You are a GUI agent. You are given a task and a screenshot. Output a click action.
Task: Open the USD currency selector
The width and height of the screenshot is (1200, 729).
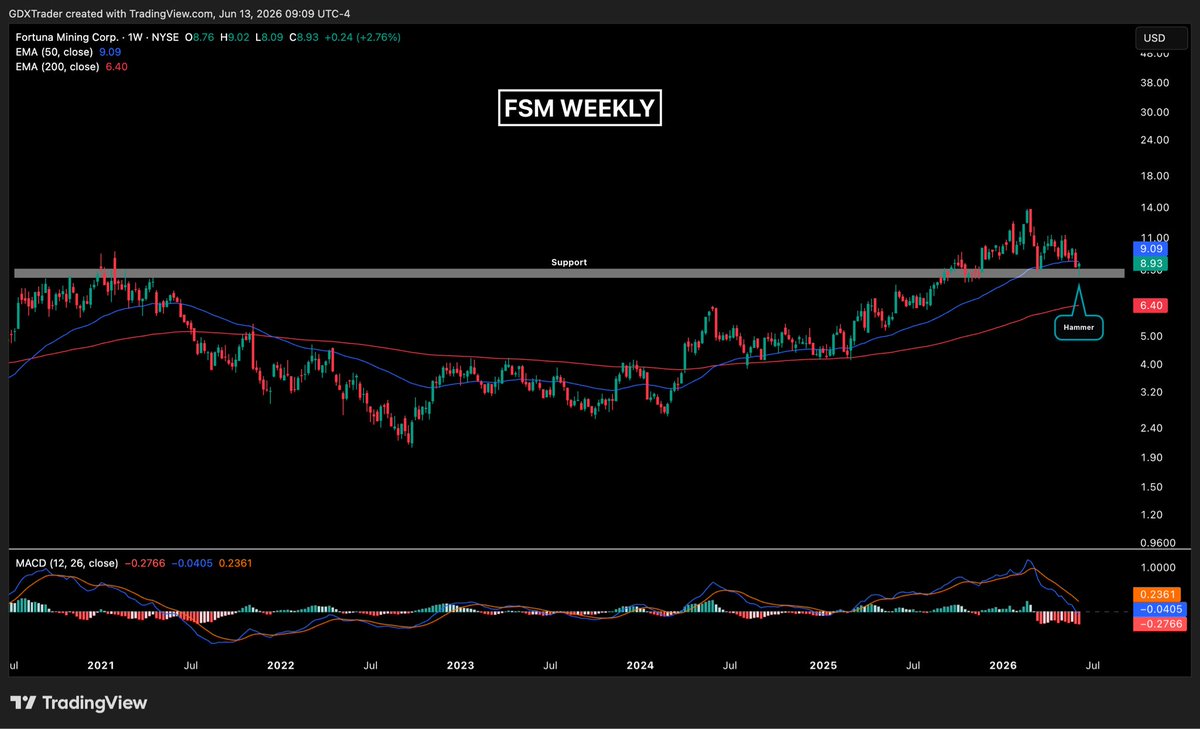[1161, 39]
